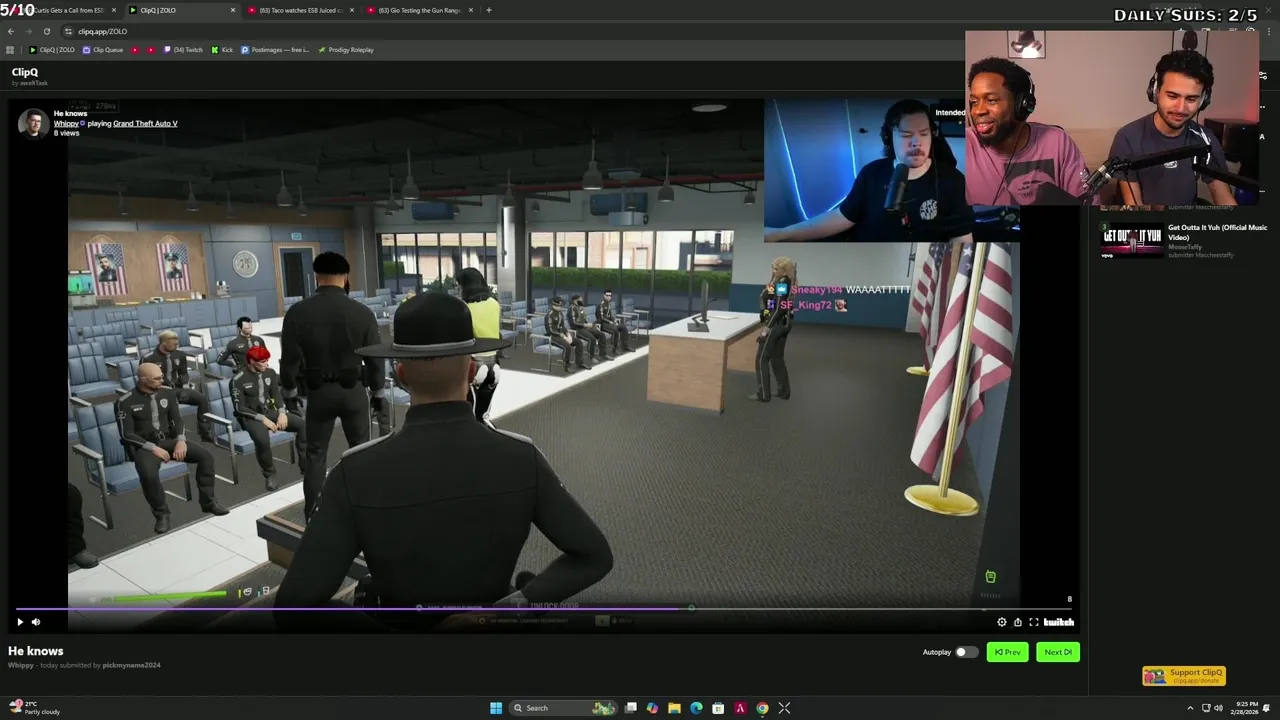Open a new browser tab
Image resolution: width=1280 pixels, height=720 pixels.
488,10
